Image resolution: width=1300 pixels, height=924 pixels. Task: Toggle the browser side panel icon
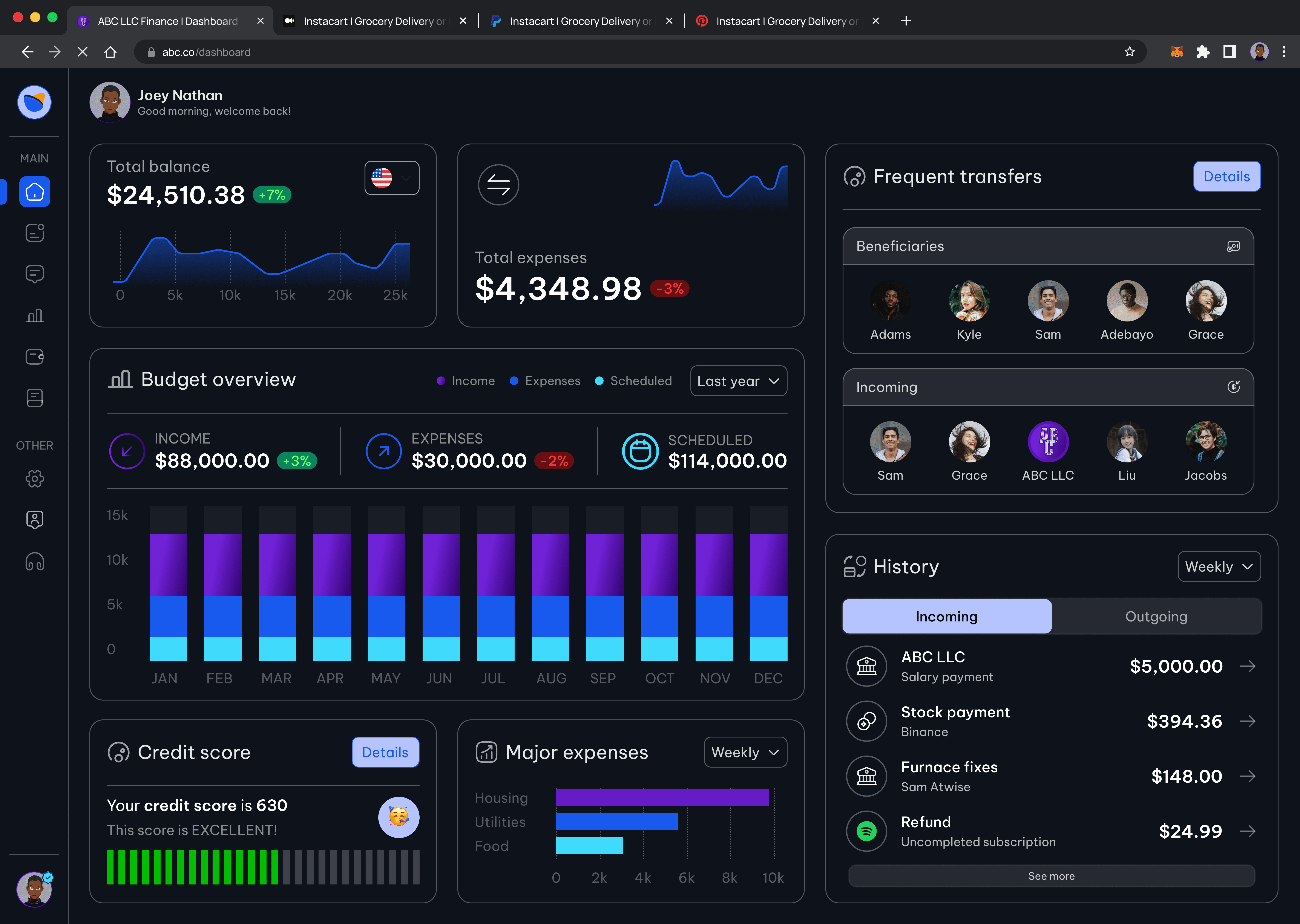[1229, 52]
